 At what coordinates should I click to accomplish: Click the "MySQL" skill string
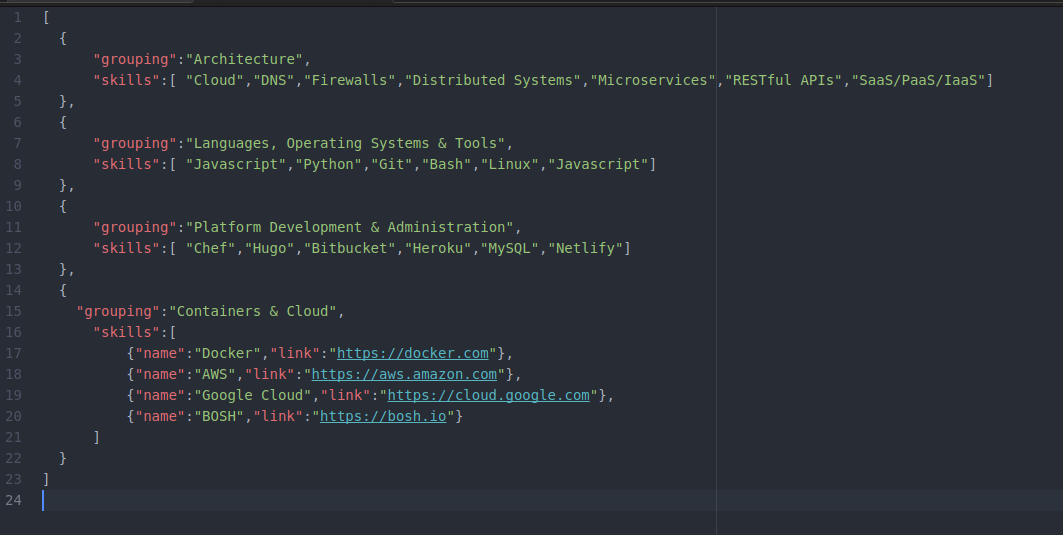coord(510,249)
